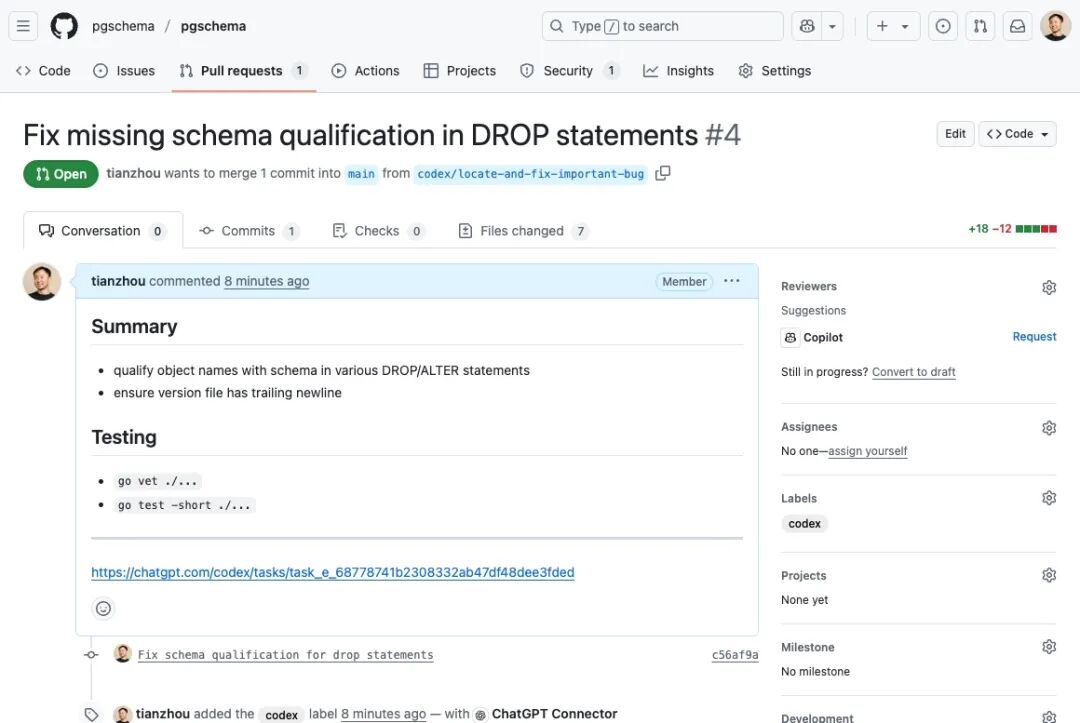
Task: Focus the search input field
Action: click(663, 26)
